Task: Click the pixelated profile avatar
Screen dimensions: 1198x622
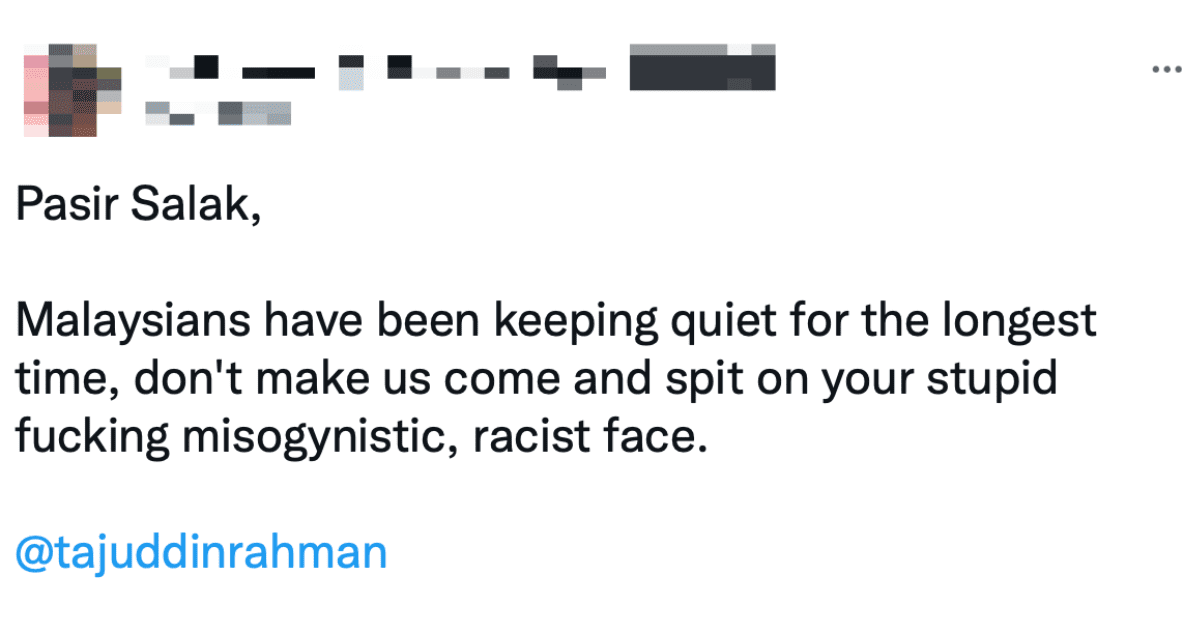Action: pyautogui.click(x=72, y=89)
